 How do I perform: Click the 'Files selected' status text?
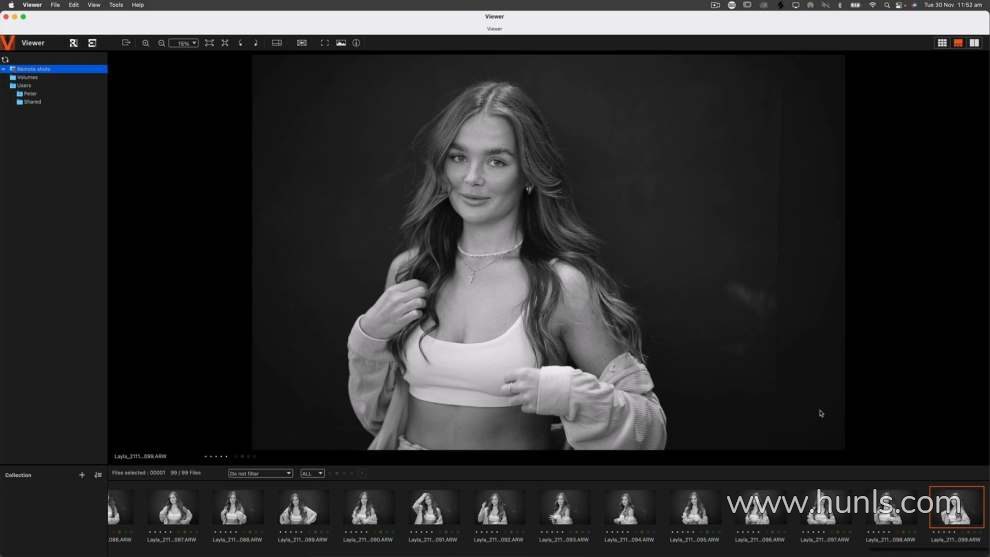(x=138, y=472)
